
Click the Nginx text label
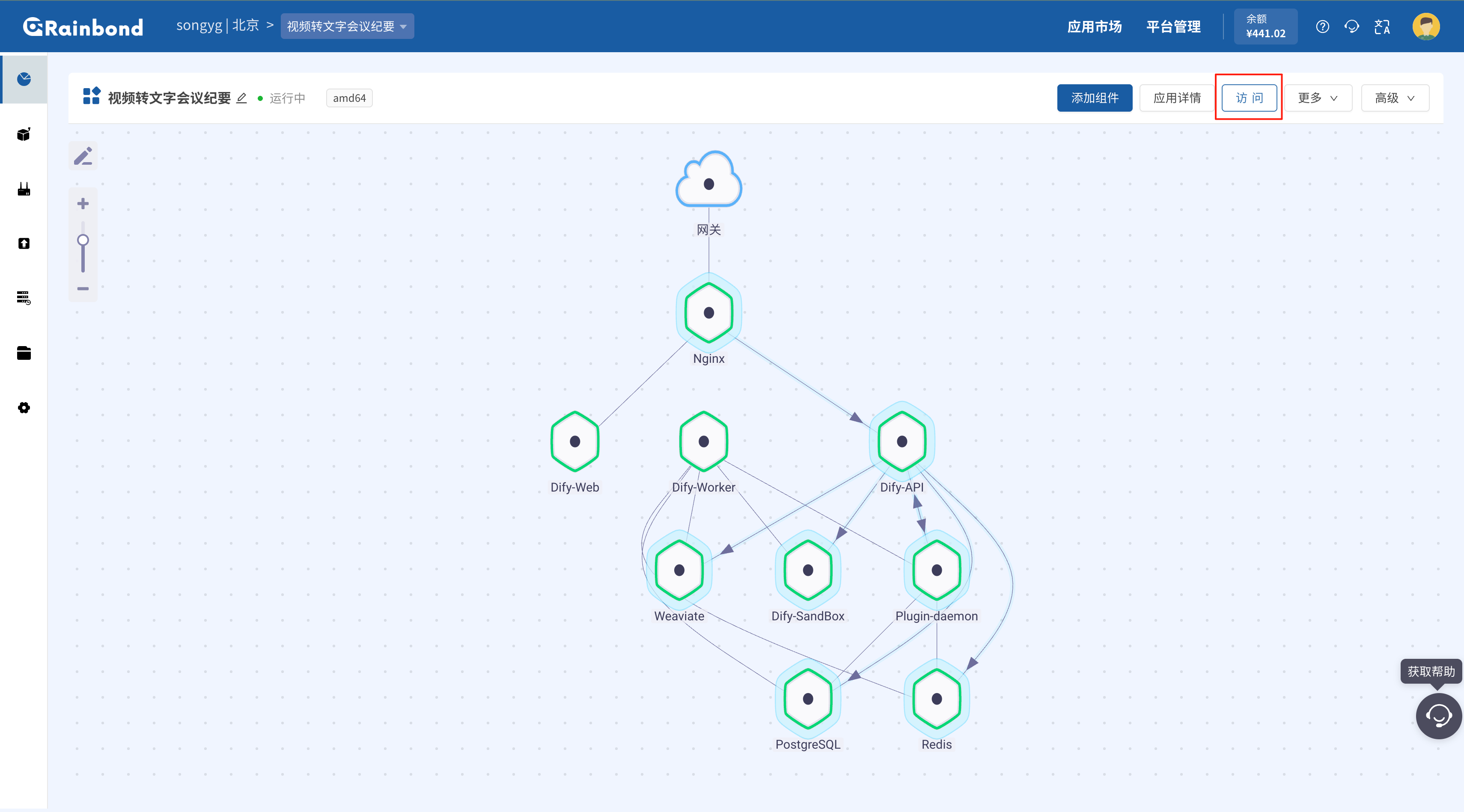tap(709, 359)
